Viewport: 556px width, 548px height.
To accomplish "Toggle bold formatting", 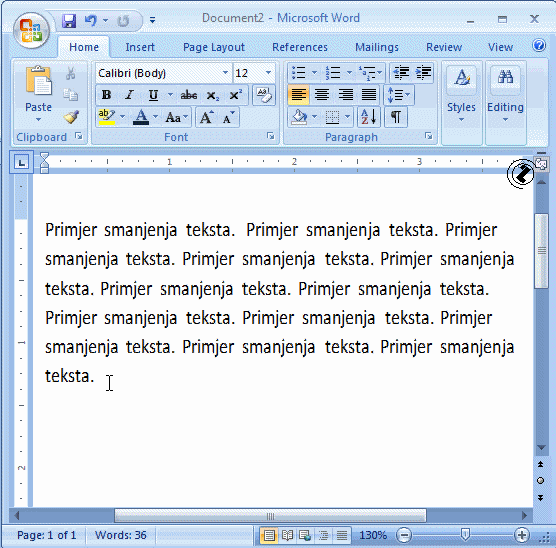I will pos(106,95).
